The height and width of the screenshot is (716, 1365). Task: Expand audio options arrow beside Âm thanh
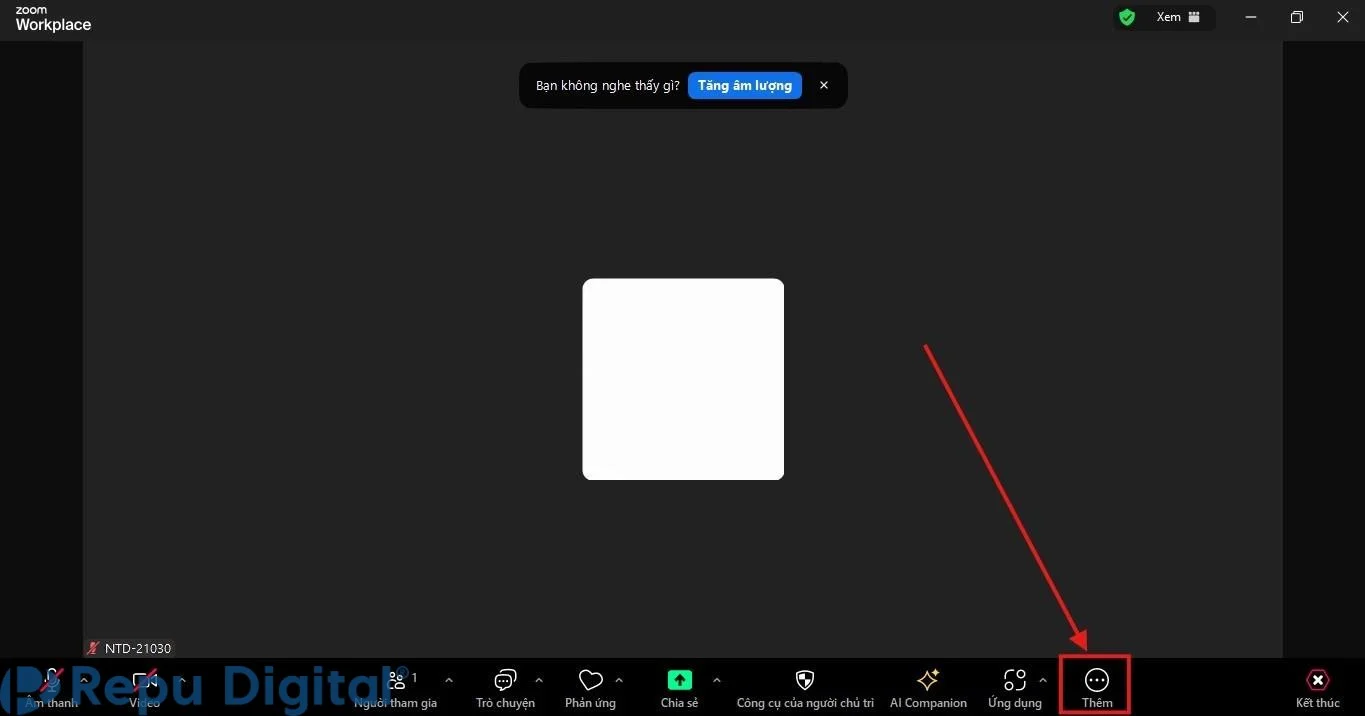tap(85, 680)
